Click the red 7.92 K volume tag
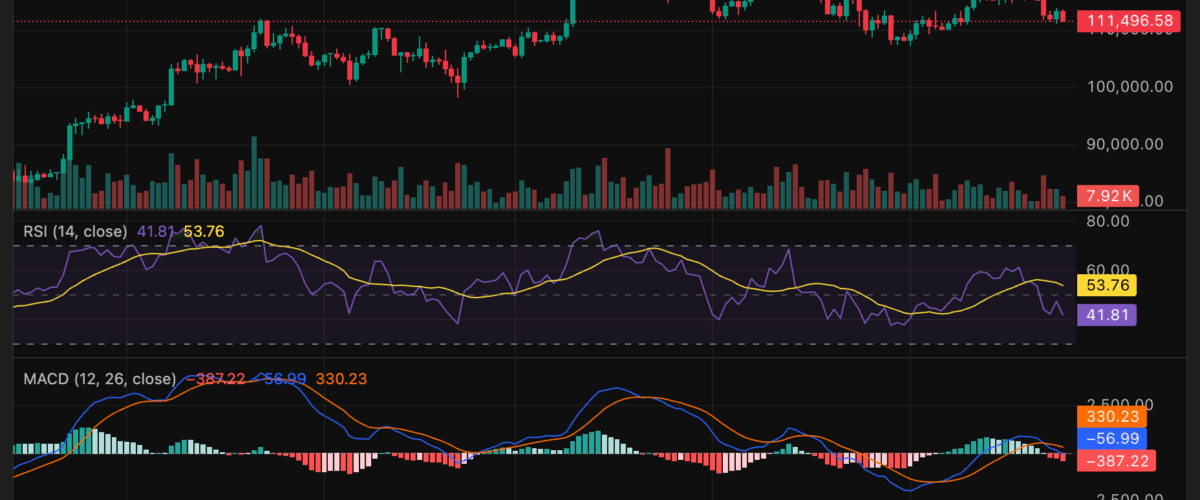 tap(1109, 196)
